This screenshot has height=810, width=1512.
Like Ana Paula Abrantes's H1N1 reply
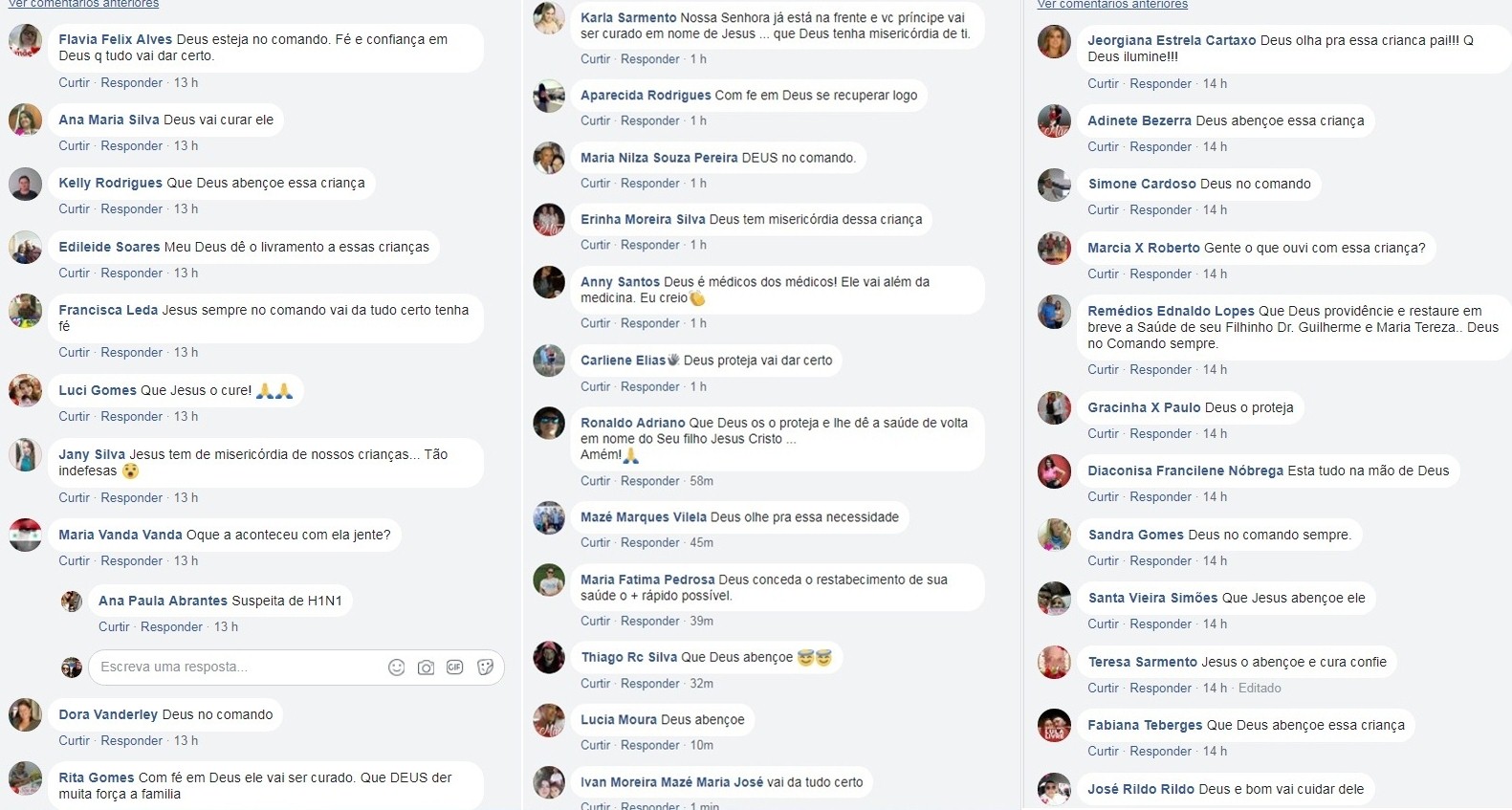(114, 627)
